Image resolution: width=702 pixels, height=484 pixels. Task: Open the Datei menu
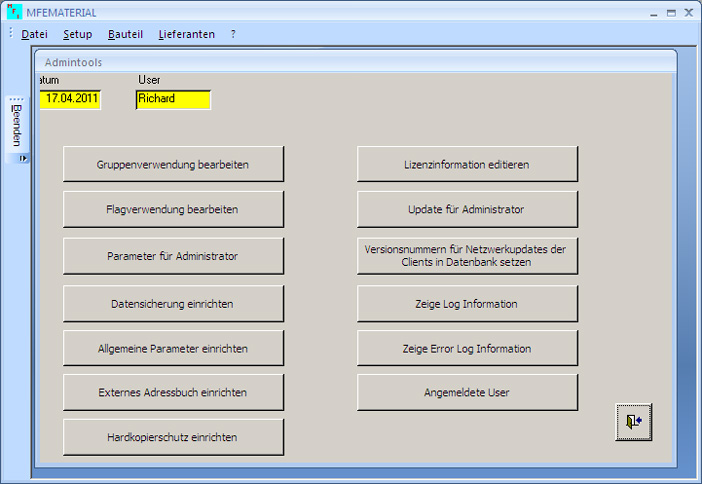(34, 34)
